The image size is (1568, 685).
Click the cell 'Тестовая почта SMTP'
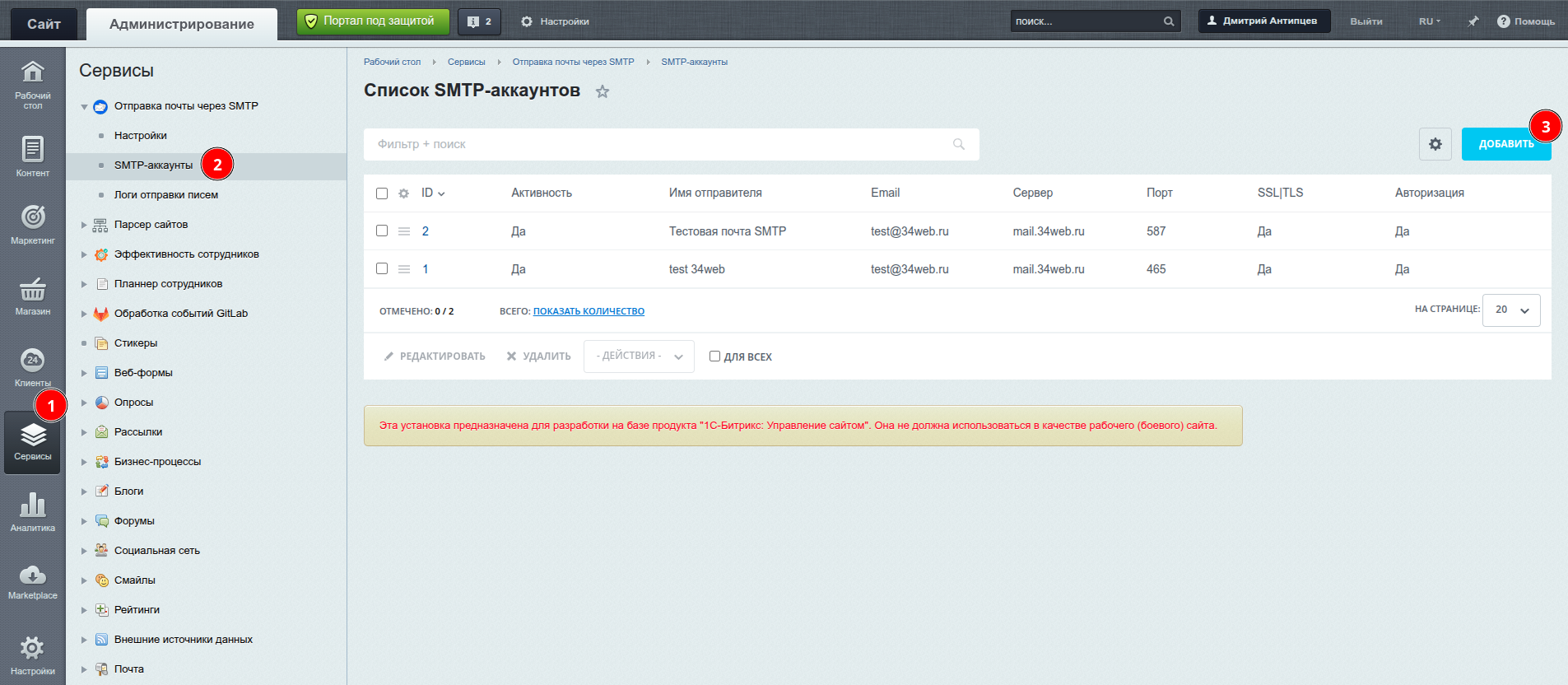[x=728, y=231]
